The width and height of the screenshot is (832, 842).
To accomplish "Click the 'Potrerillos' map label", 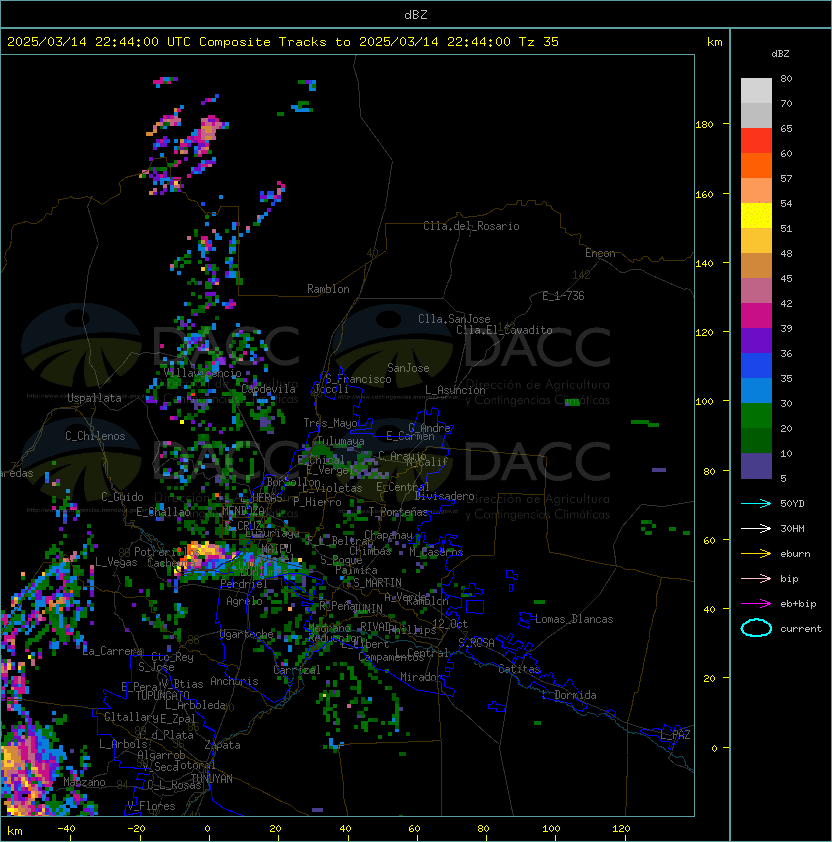I will pyautogui.click(x=167, y=552).
